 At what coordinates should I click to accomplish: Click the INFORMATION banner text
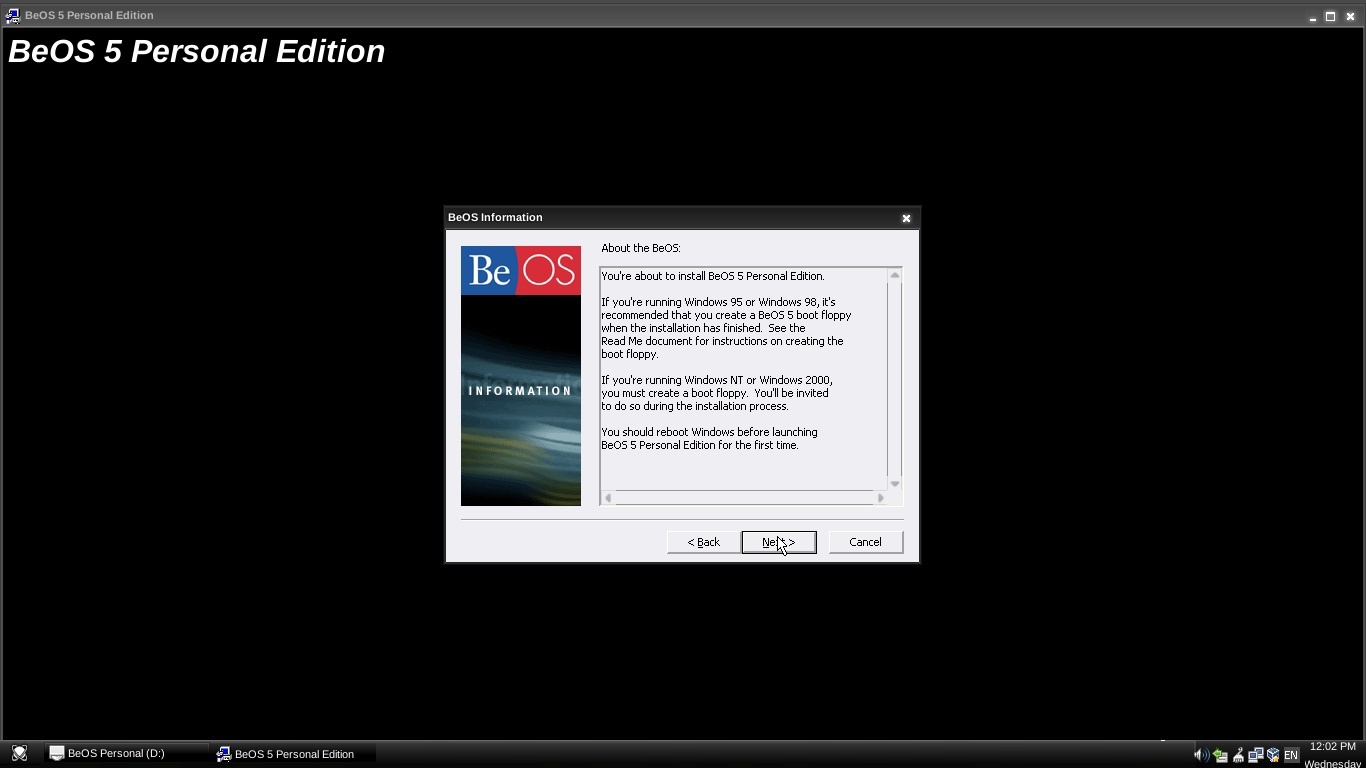[x=520, y=391]
